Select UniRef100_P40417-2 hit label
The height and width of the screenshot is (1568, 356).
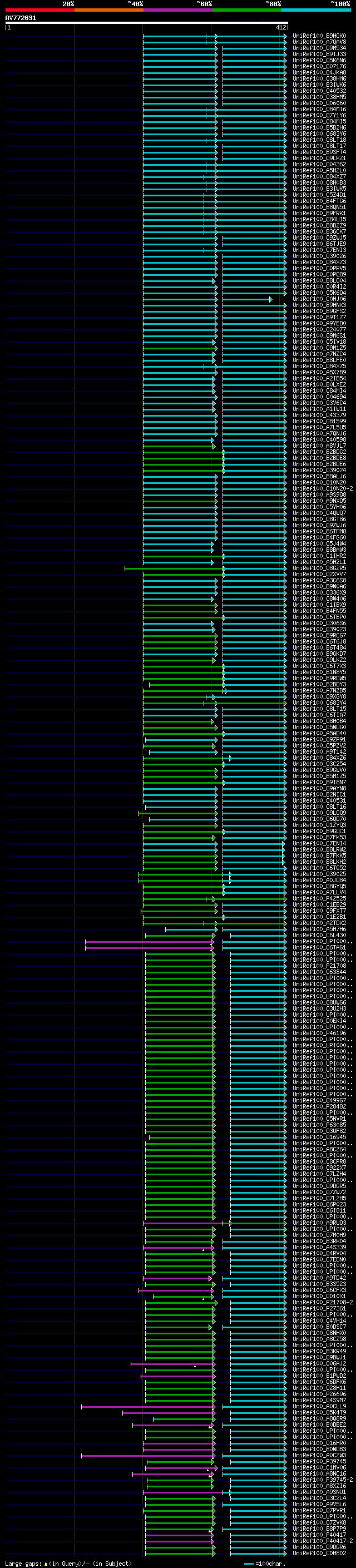click(x=323, y=1541)
